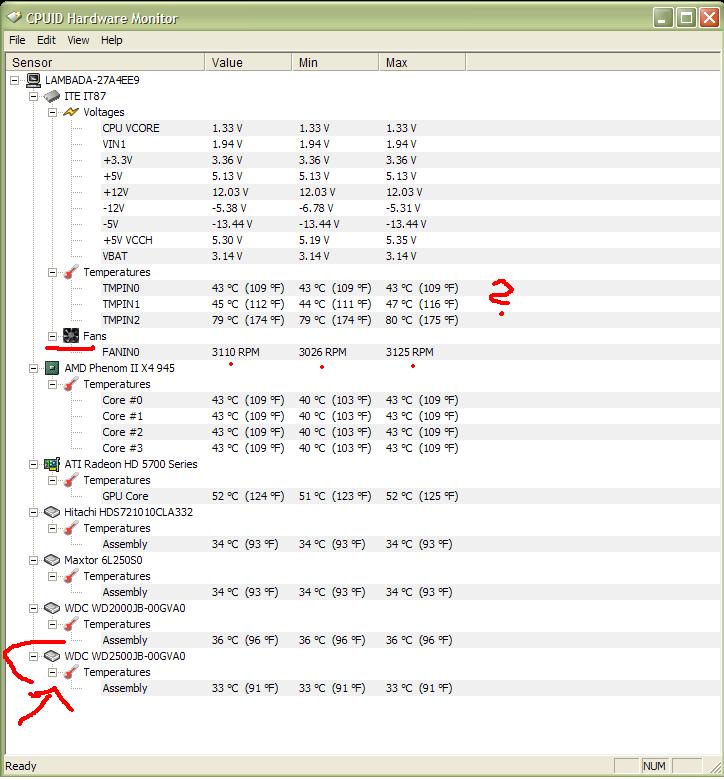
Task: Select the TMPIN2 temperature row
Action: tap(410, 320)
